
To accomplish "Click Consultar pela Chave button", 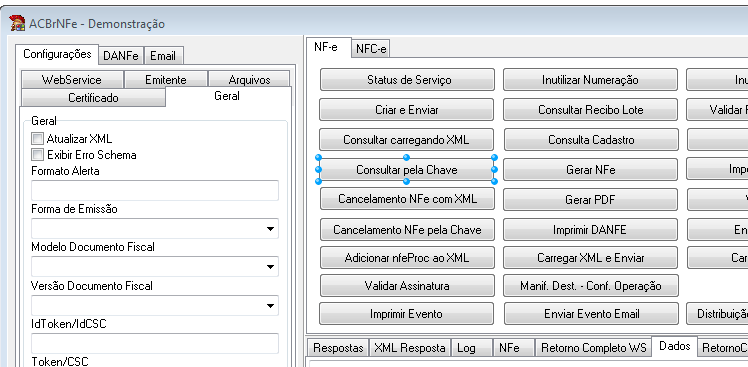I will 406,170.
